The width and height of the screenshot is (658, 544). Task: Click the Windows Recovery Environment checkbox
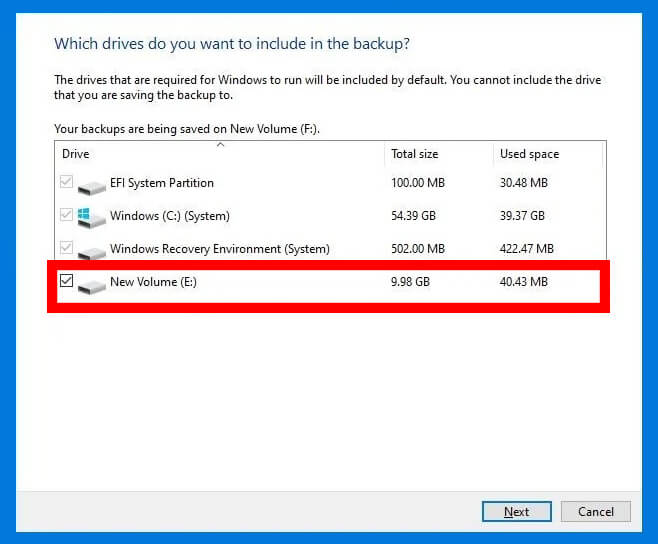click(x=66, y=247)
